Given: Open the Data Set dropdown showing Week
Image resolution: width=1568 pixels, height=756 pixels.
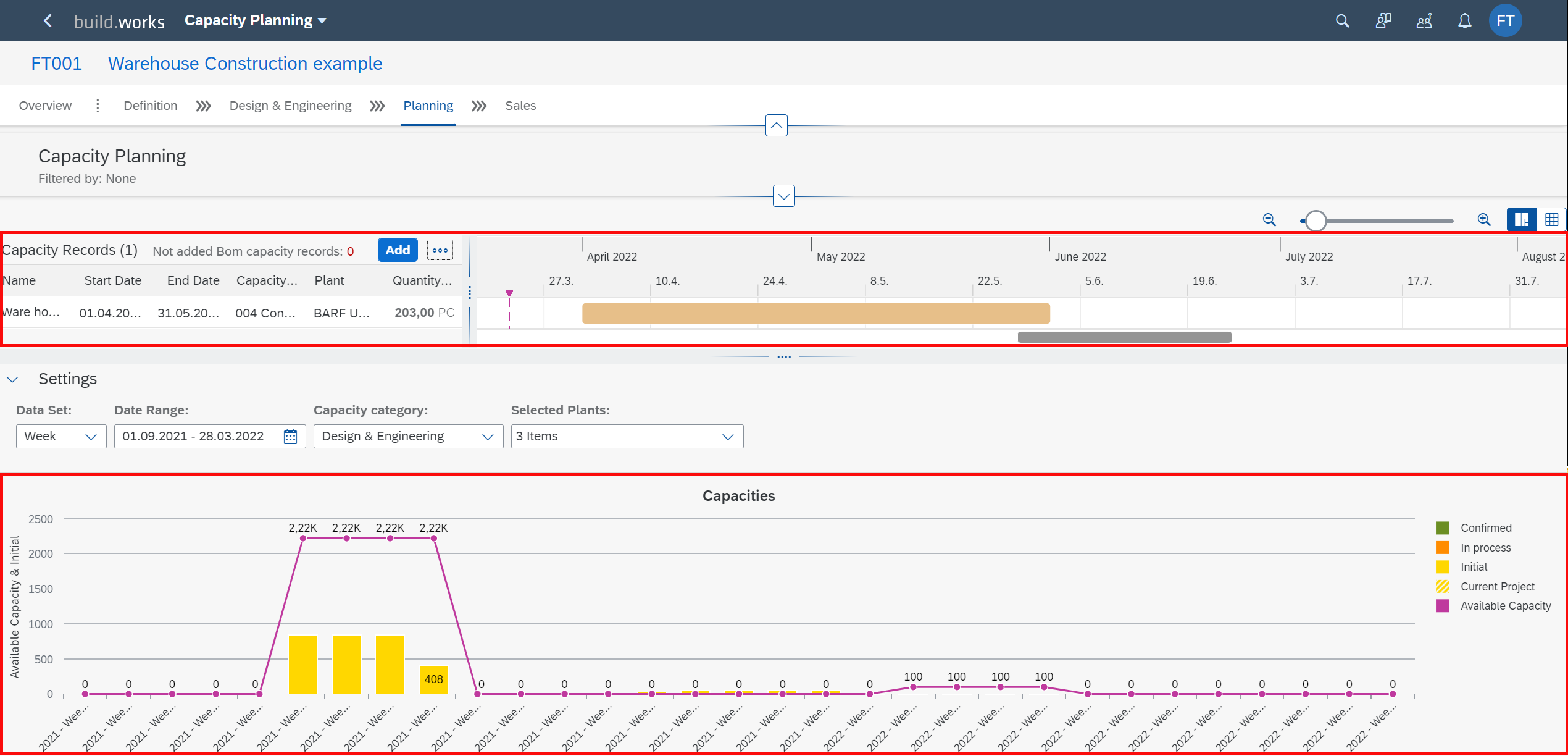Looking at the screenshot, I should pyautogui.click(x=60, y=436).
